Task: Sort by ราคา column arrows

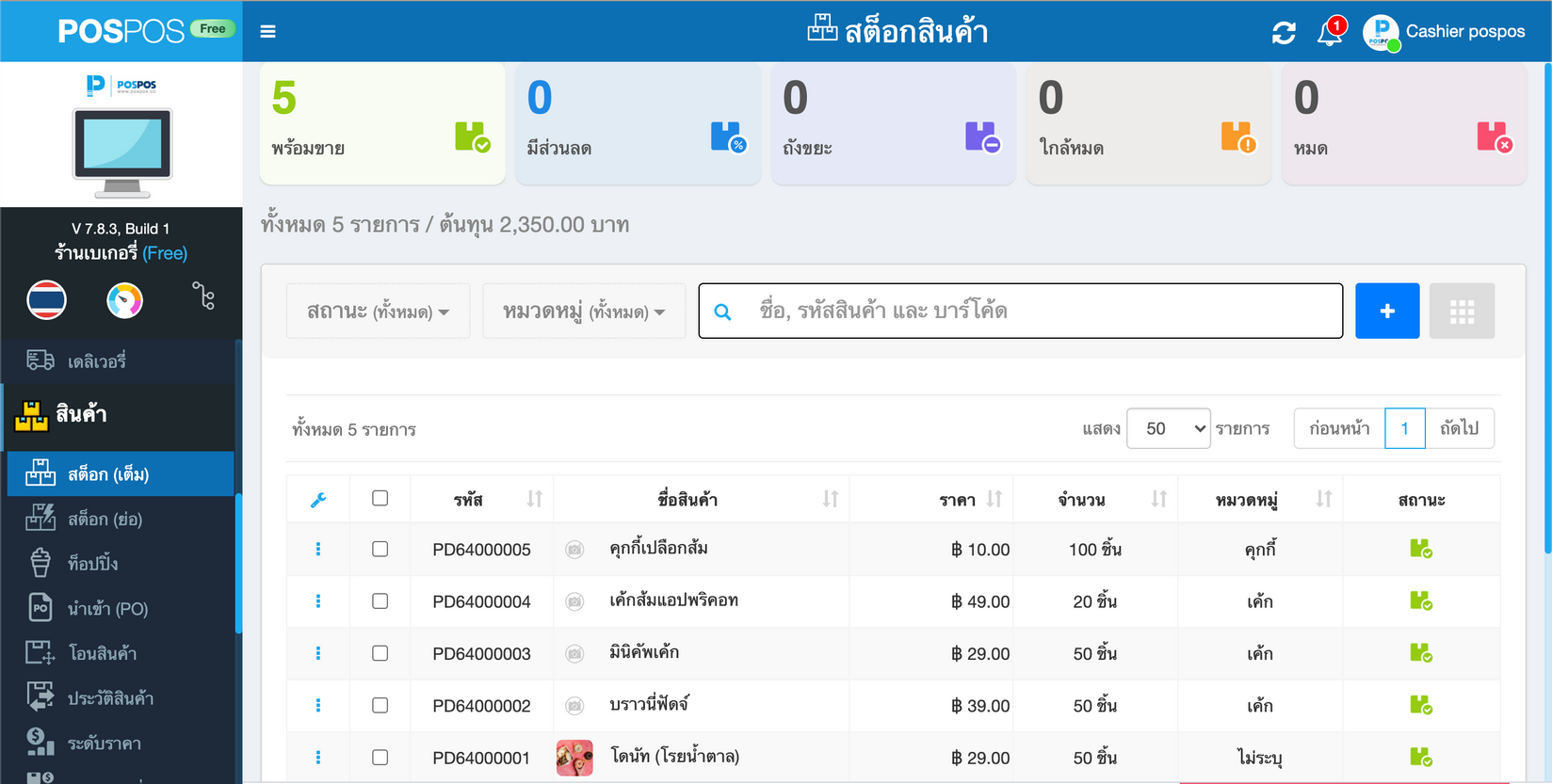Action: pyautogui.click(x=994, y=499)
